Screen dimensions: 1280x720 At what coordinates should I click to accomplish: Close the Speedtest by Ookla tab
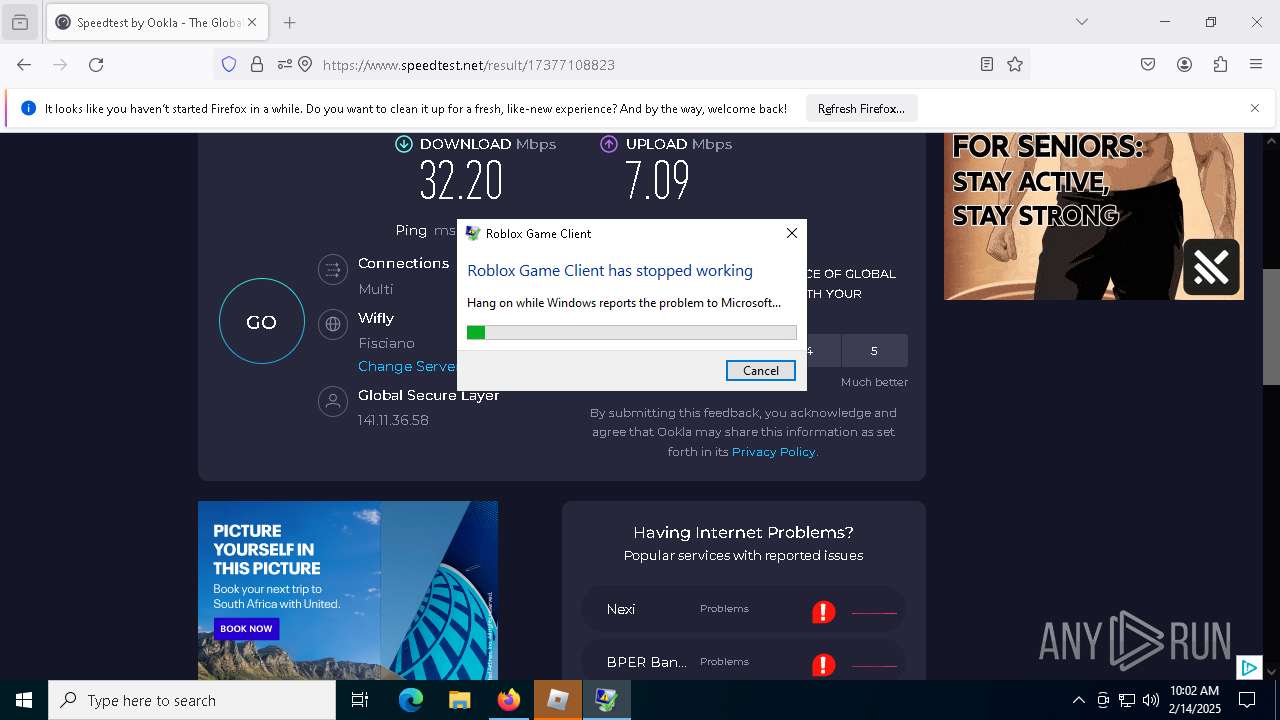click(x=252, y=22)
